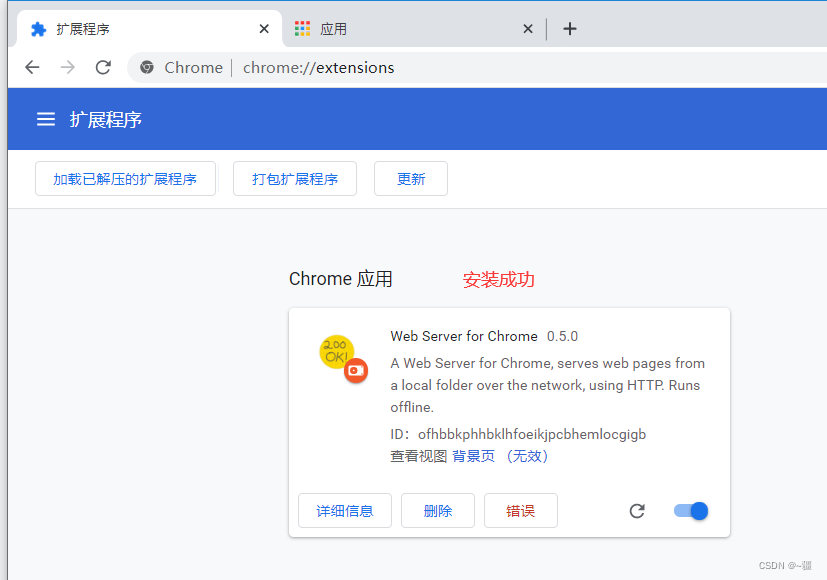Click the version number 0.5.0

tap(562, 336)
